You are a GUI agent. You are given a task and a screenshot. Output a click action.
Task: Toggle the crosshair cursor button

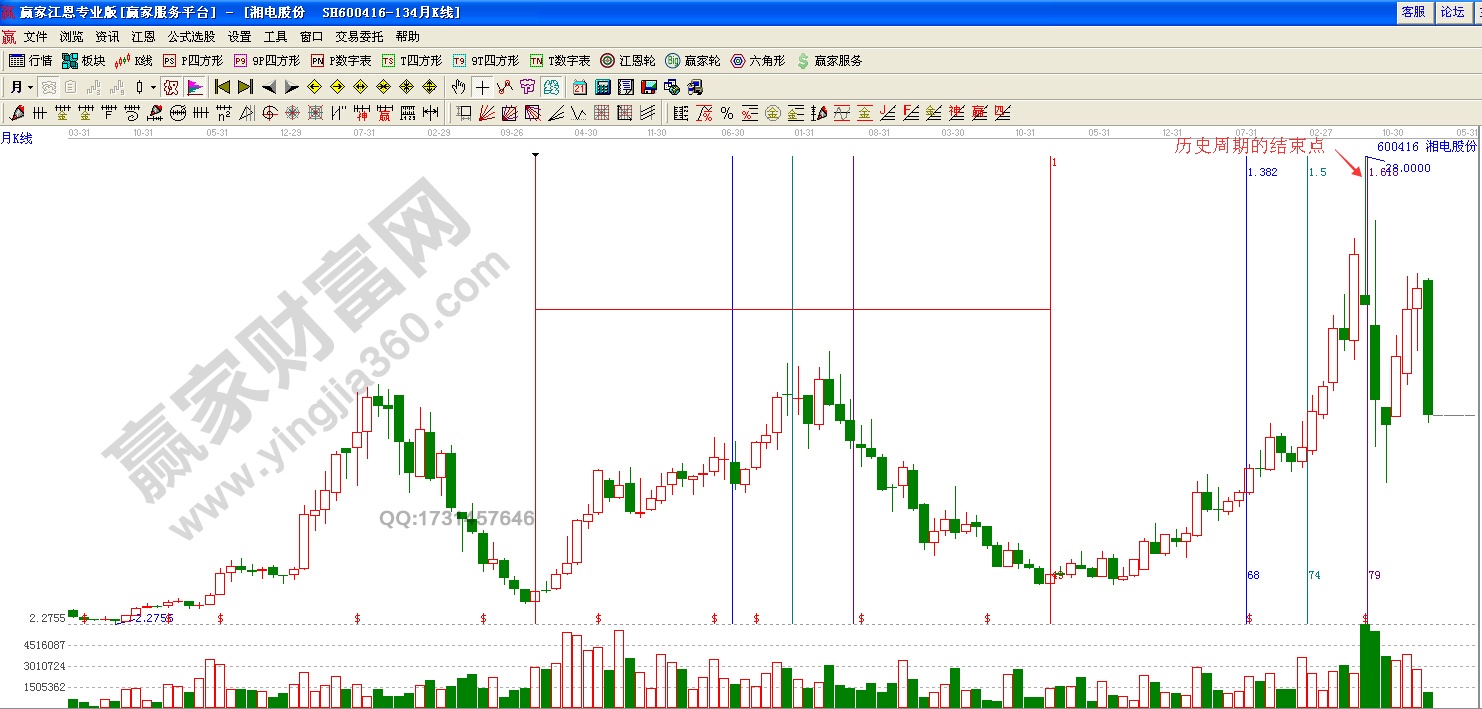[x=483, y=87]
